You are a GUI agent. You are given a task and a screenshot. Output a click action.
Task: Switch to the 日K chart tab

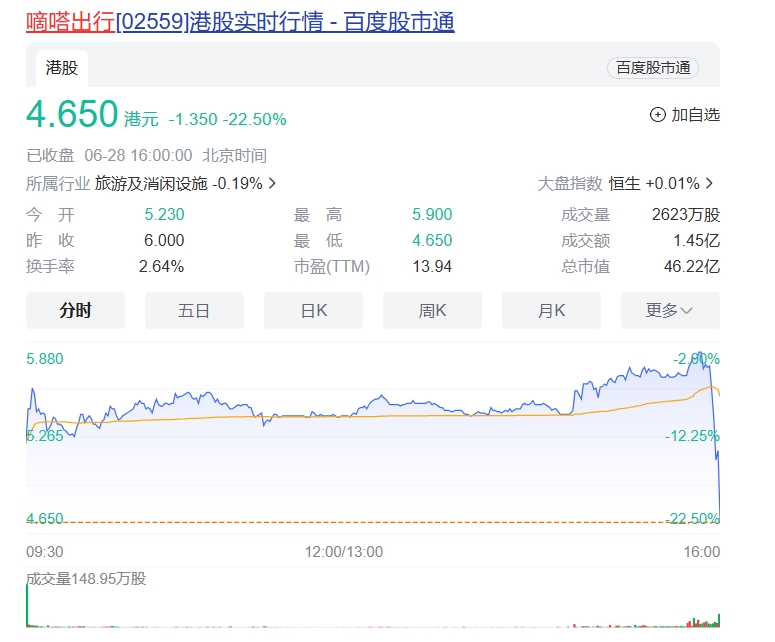(313, 310)
